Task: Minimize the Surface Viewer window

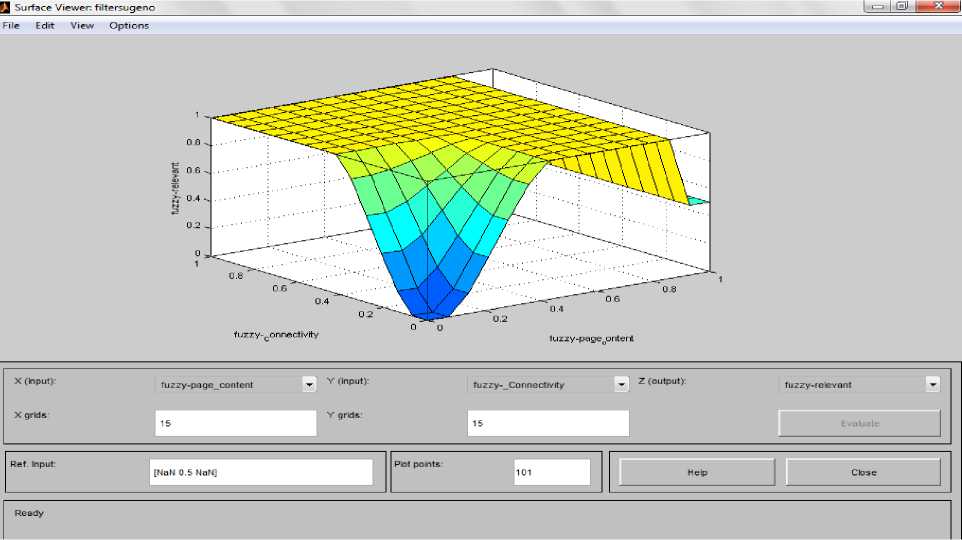Action: [878, 6]
